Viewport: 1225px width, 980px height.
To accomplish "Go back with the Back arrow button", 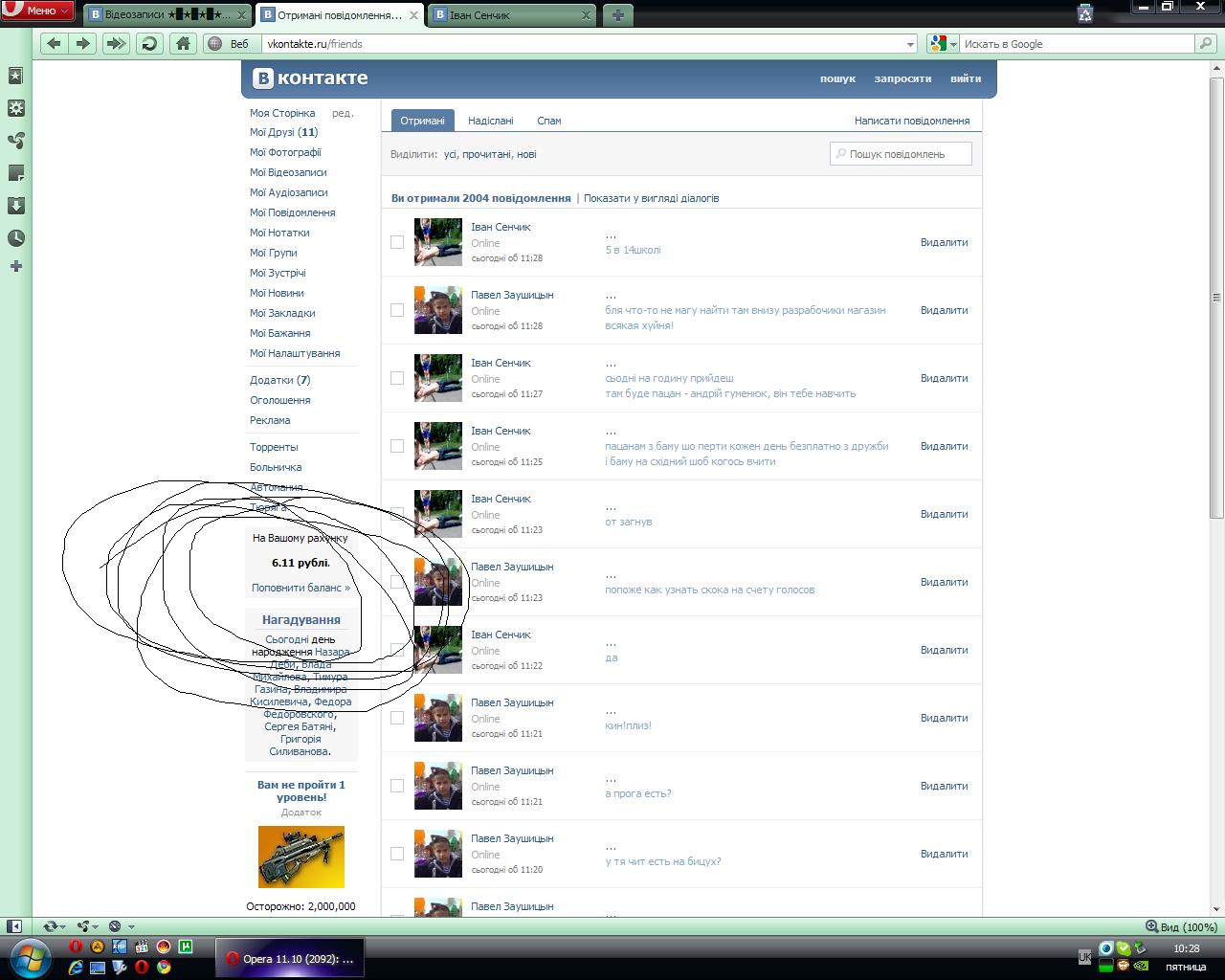I will tap(54, 43).
